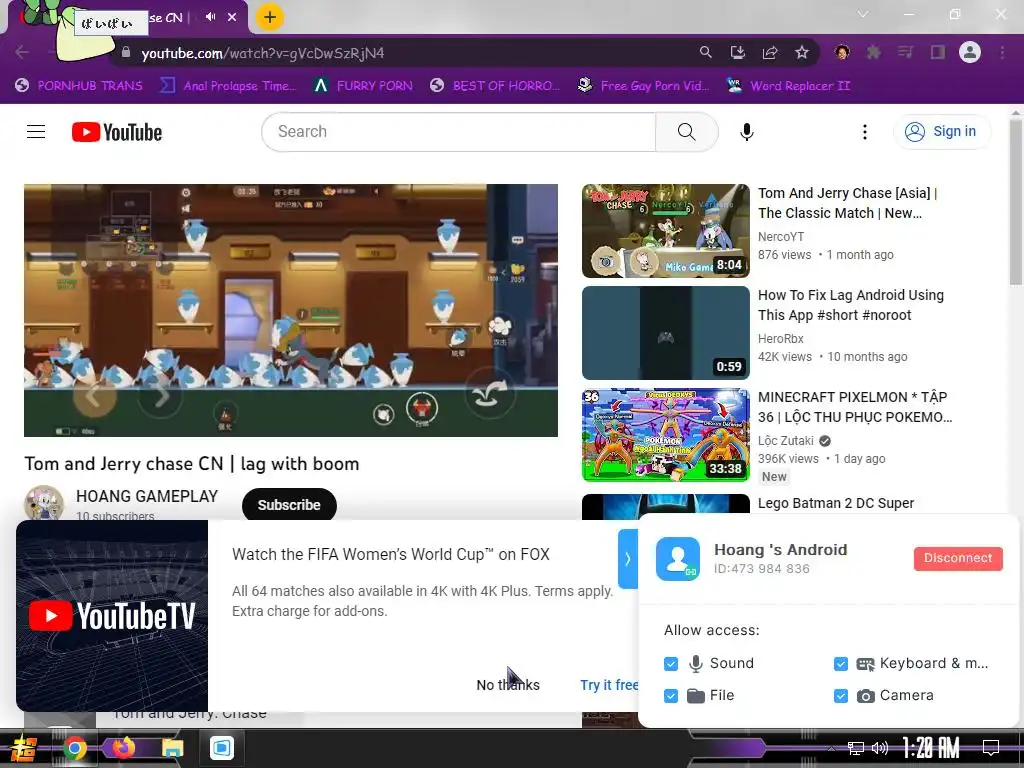Click the Disconnect button for Hoang's Android

pos(958,558)
